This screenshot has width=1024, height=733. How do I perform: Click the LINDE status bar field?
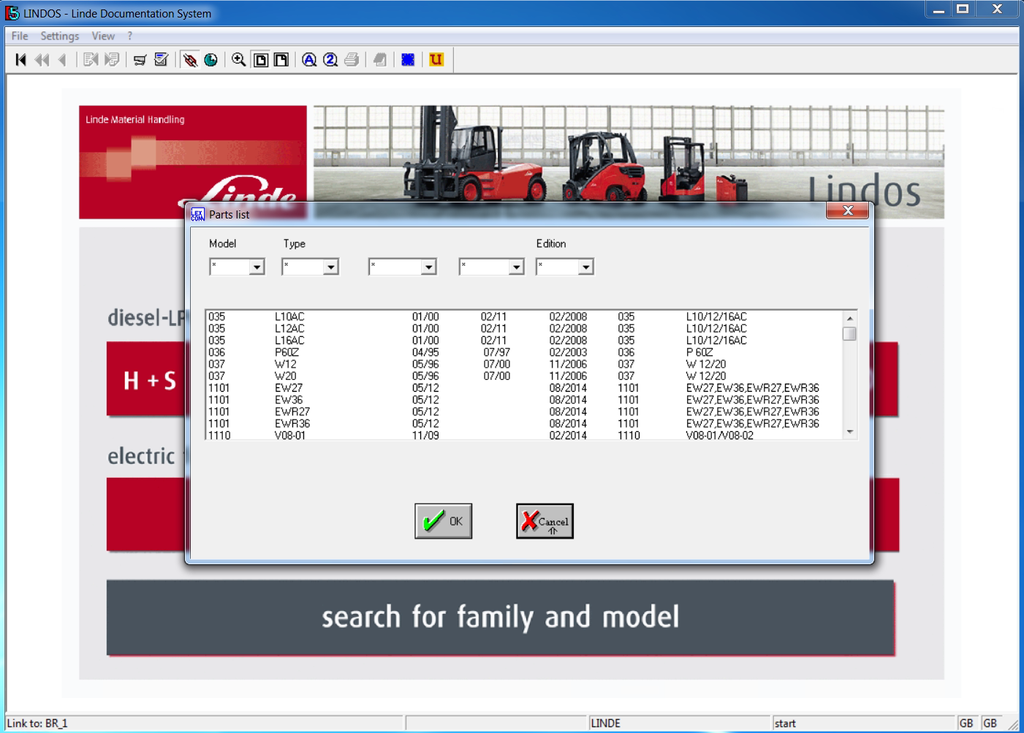click(x=679, y=723)
